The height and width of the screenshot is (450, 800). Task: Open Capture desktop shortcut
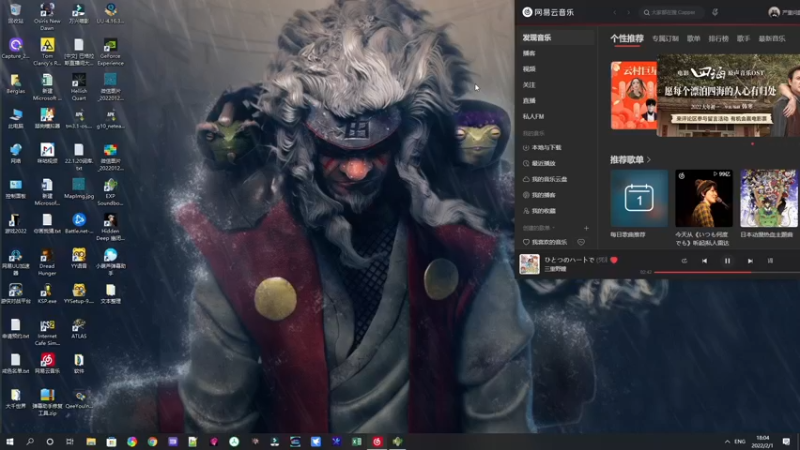coord(15,48)
